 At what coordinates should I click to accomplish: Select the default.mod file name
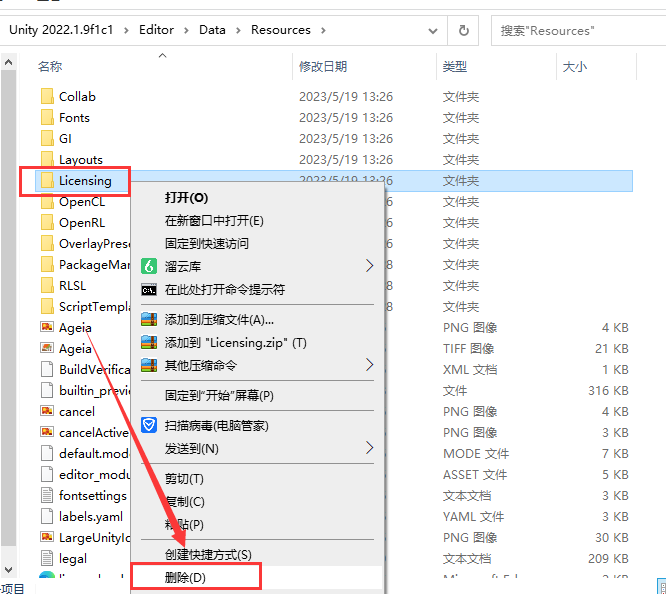tap(94, 453)
